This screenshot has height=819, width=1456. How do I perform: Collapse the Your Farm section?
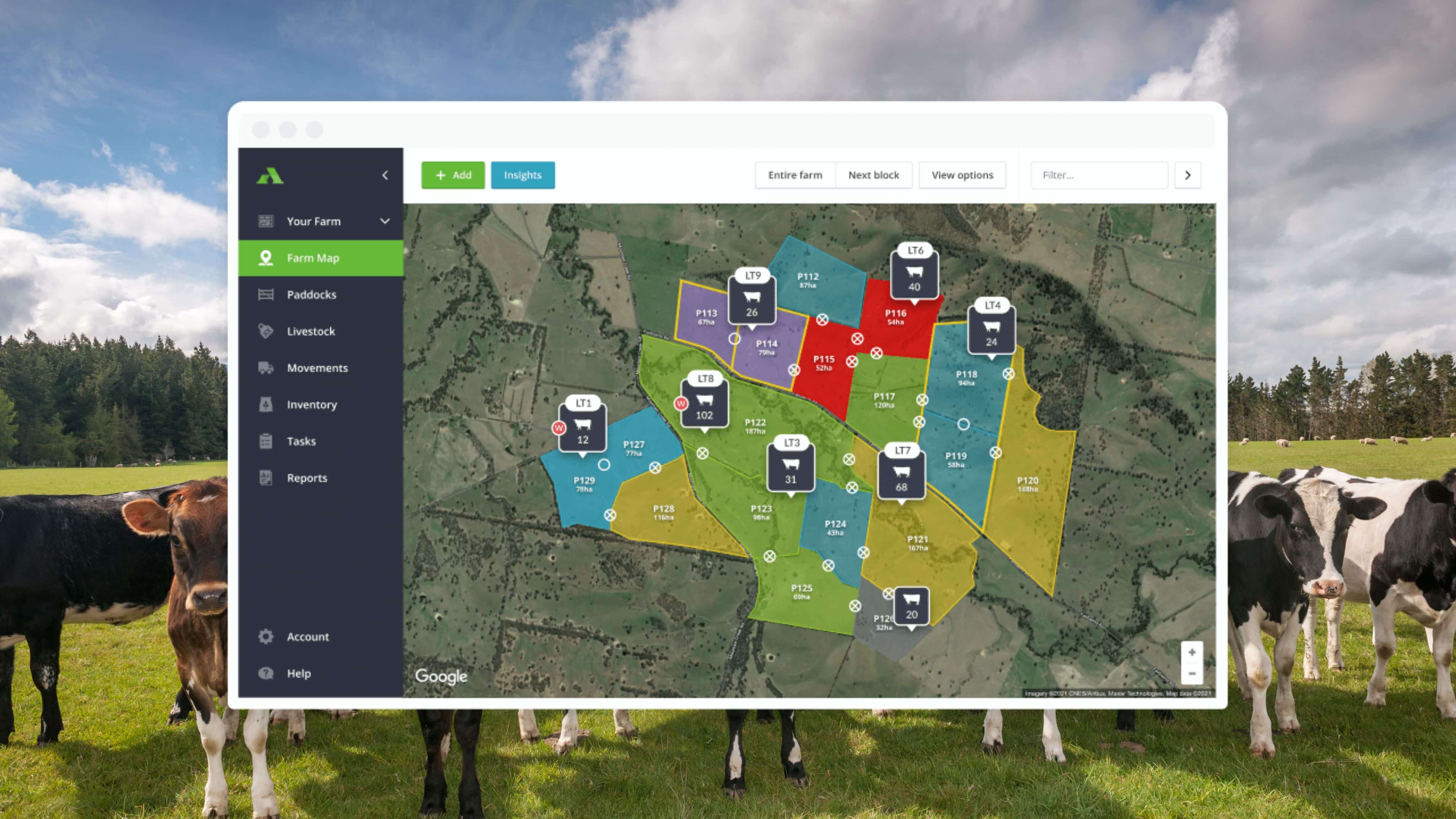click(x=385, y=221)
